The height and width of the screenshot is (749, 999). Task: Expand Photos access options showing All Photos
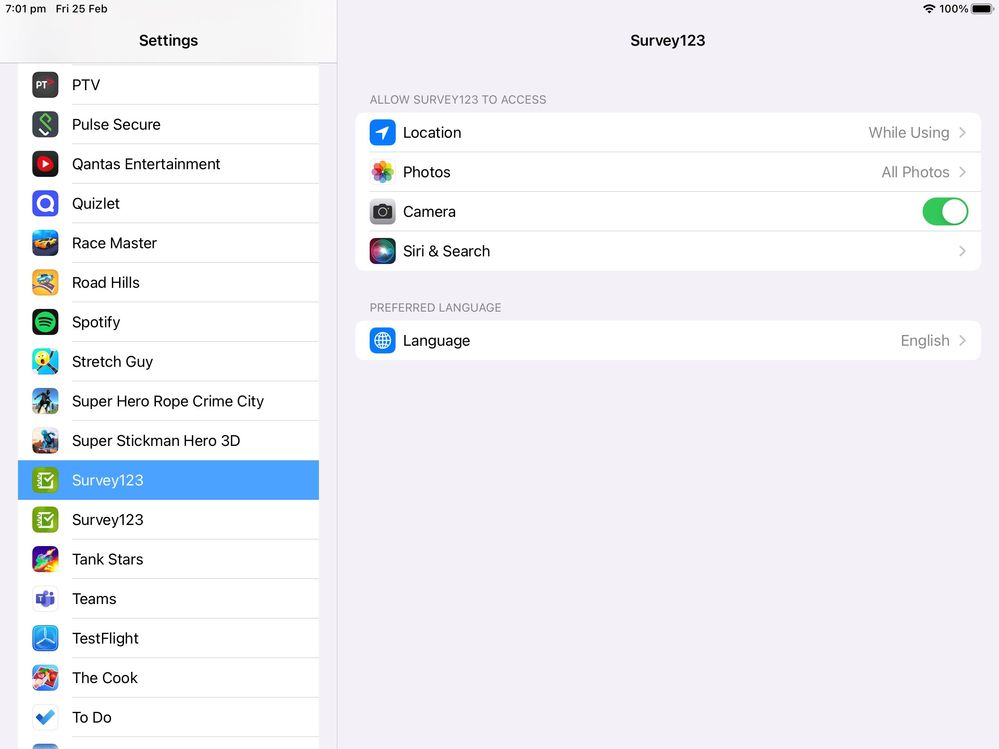coord(668,172)
